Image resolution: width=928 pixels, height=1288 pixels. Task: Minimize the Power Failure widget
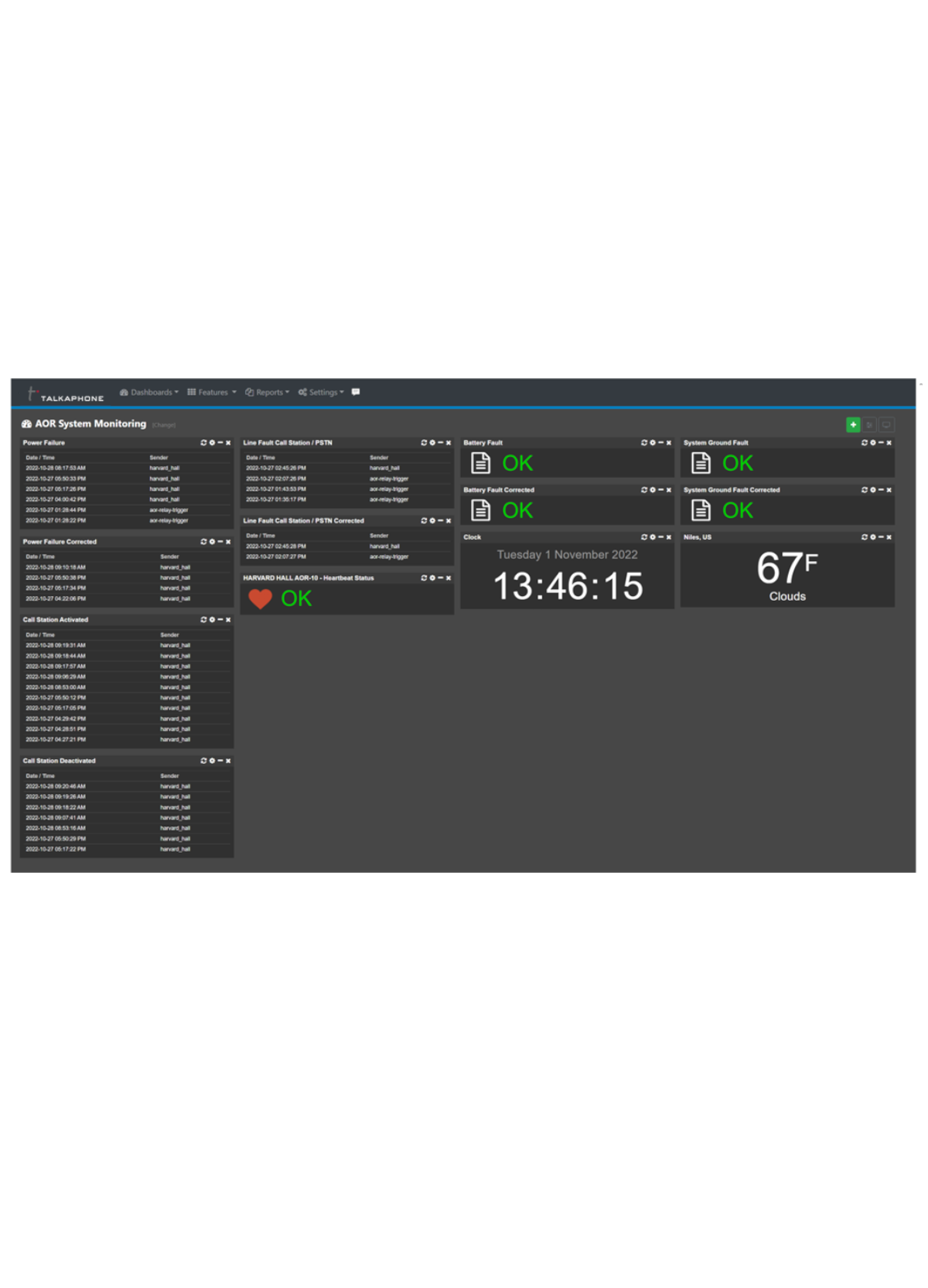click(x=220, y=443)
